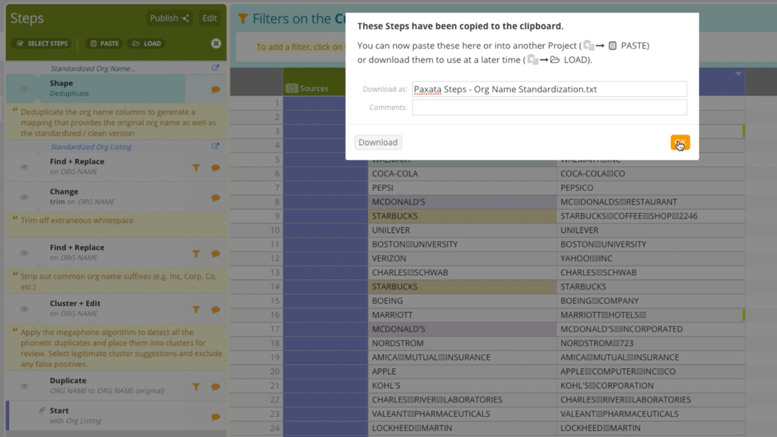Click the MARRIOTT HOTELS cell
This screenshot has height=437, width=777.
click(651, 315)
